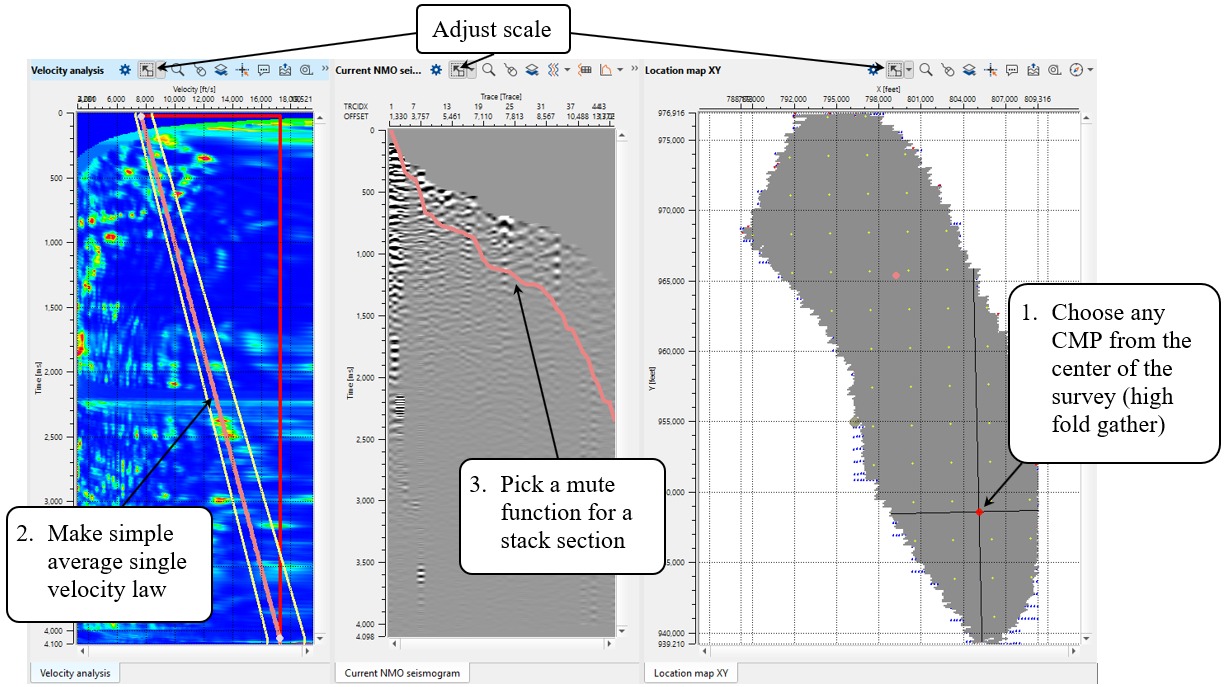Screen dimensions: 1226x687
Task: Click wiggle display icon in NMO seismogram toolbar
Action: pos(553,70)
